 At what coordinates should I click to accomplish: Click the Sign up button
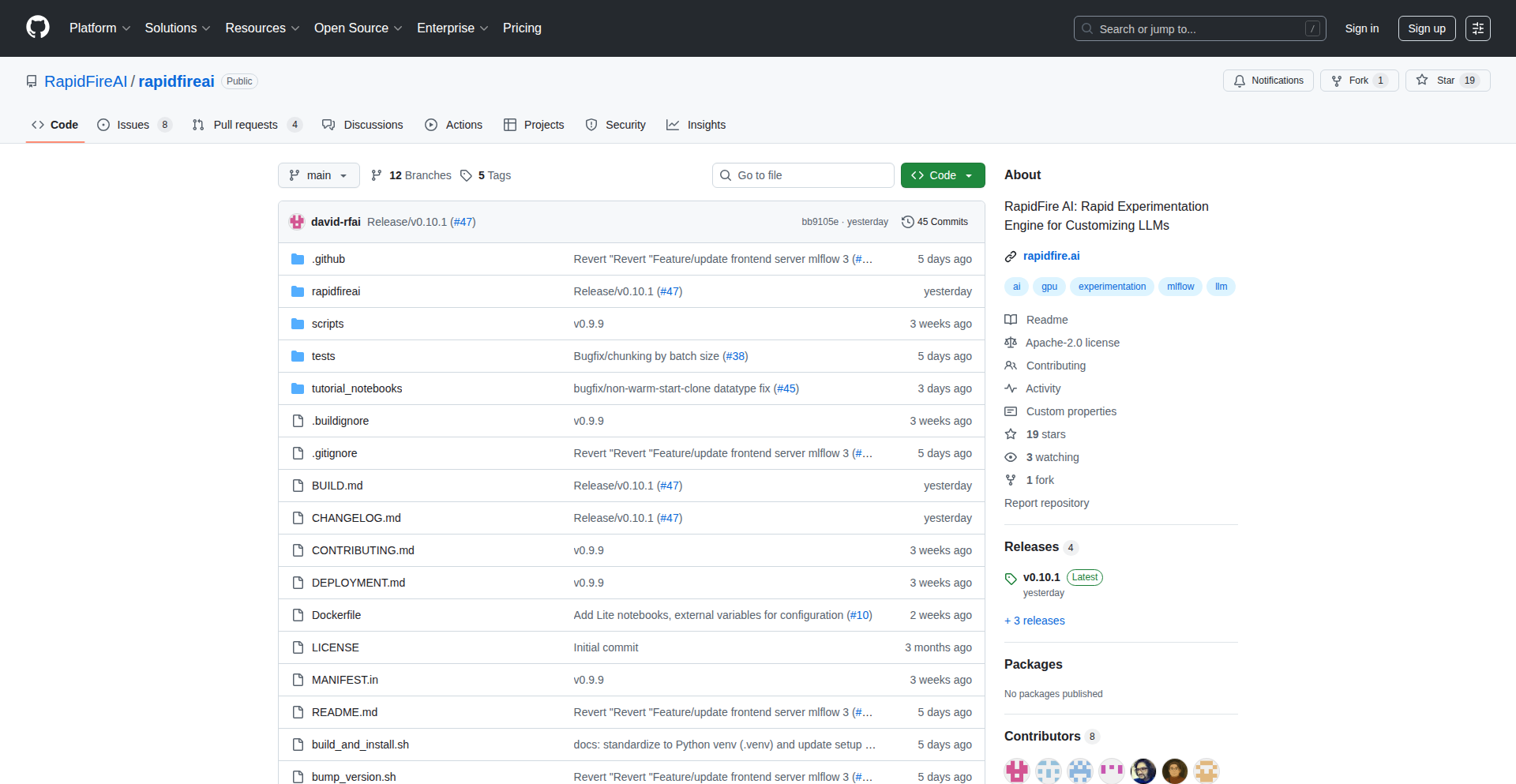pyautogui.click(x=1427, y=28)
